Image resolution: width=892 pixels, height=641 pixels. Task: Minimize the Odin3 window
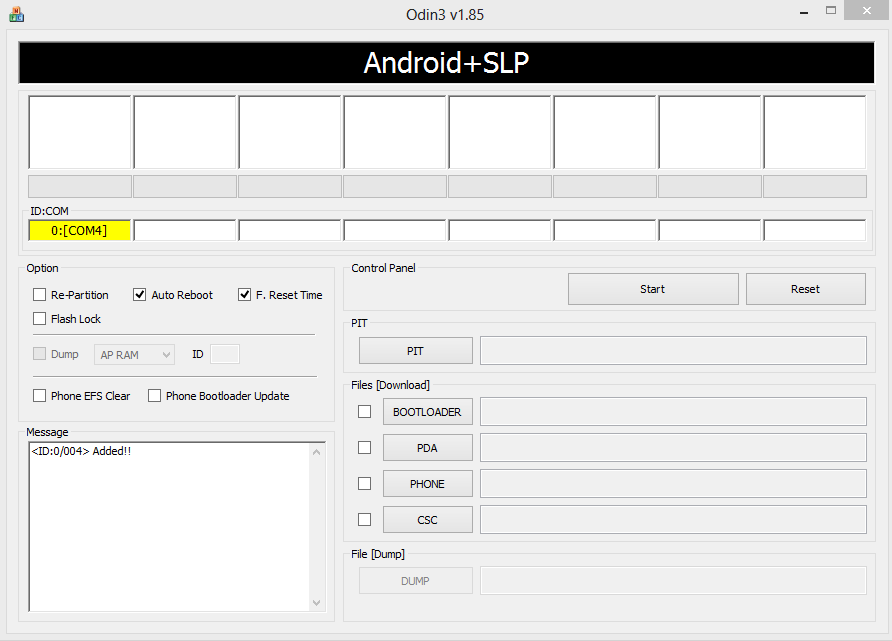click(x=804, y=12)
